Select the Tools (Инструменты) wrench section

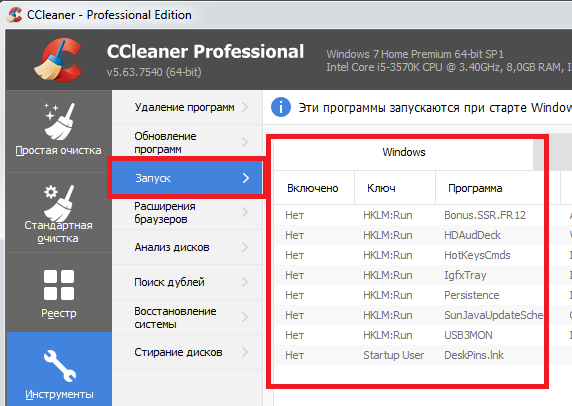(59, 369)
